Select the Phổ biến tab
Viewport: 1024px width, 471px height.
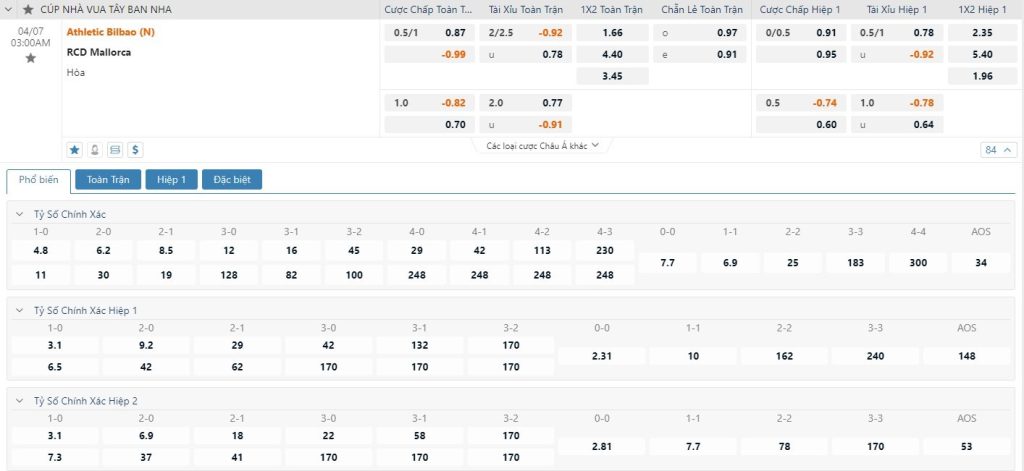pos(39,180)
